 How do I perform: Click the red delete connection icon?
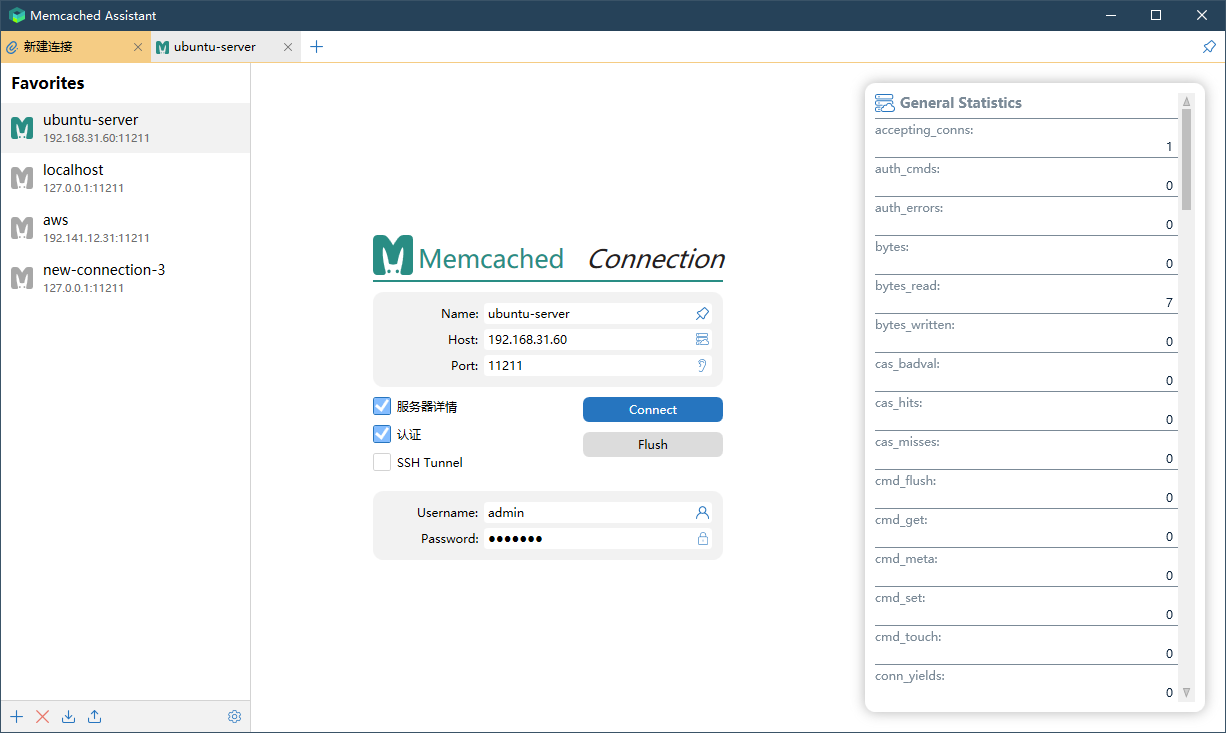pos(42,716)
